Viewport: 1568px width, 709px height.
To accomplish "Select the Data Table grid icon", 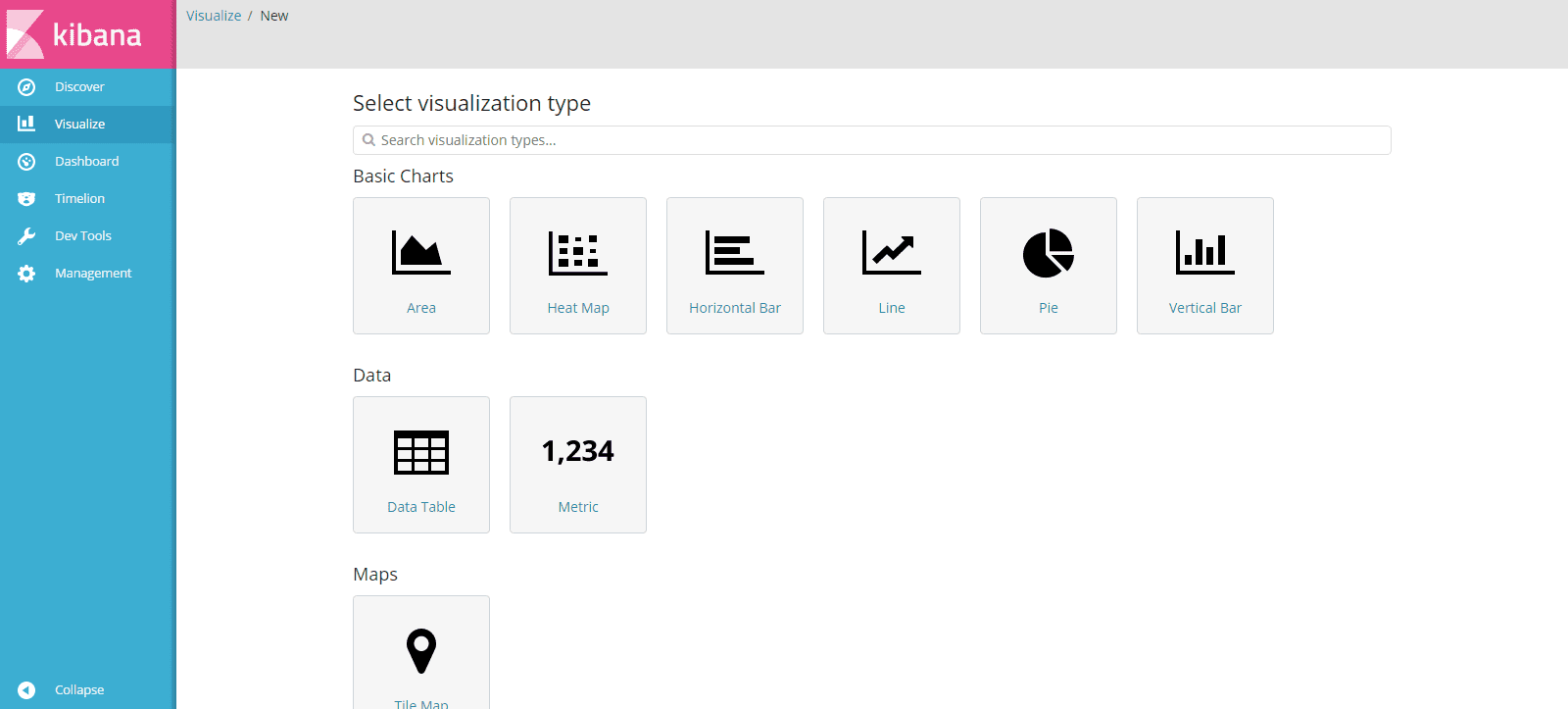I will 421,452.
